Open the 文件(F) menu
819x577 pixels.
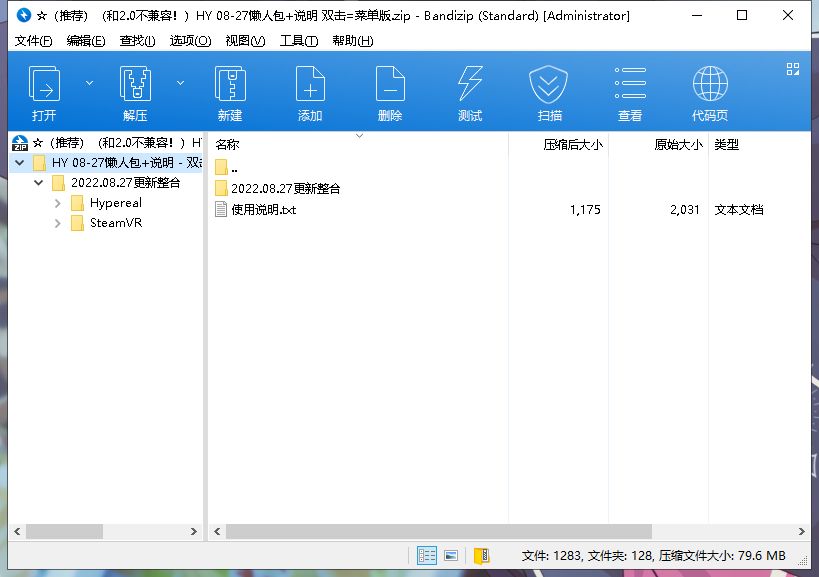pos(33,41)
